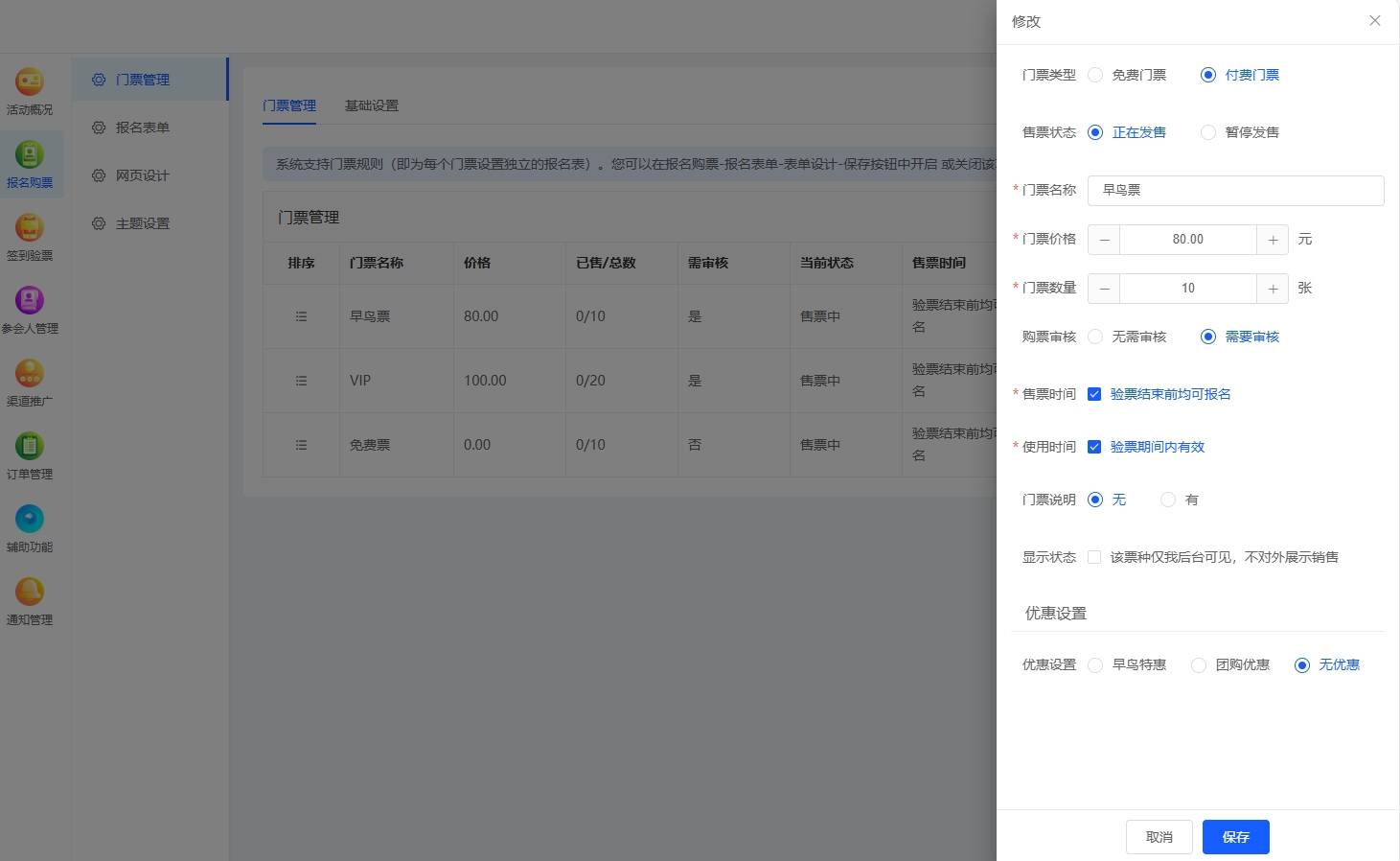Click sort handle for 早鸟票 row
This screenshot has width=1400, height=861.
(301, 316)
